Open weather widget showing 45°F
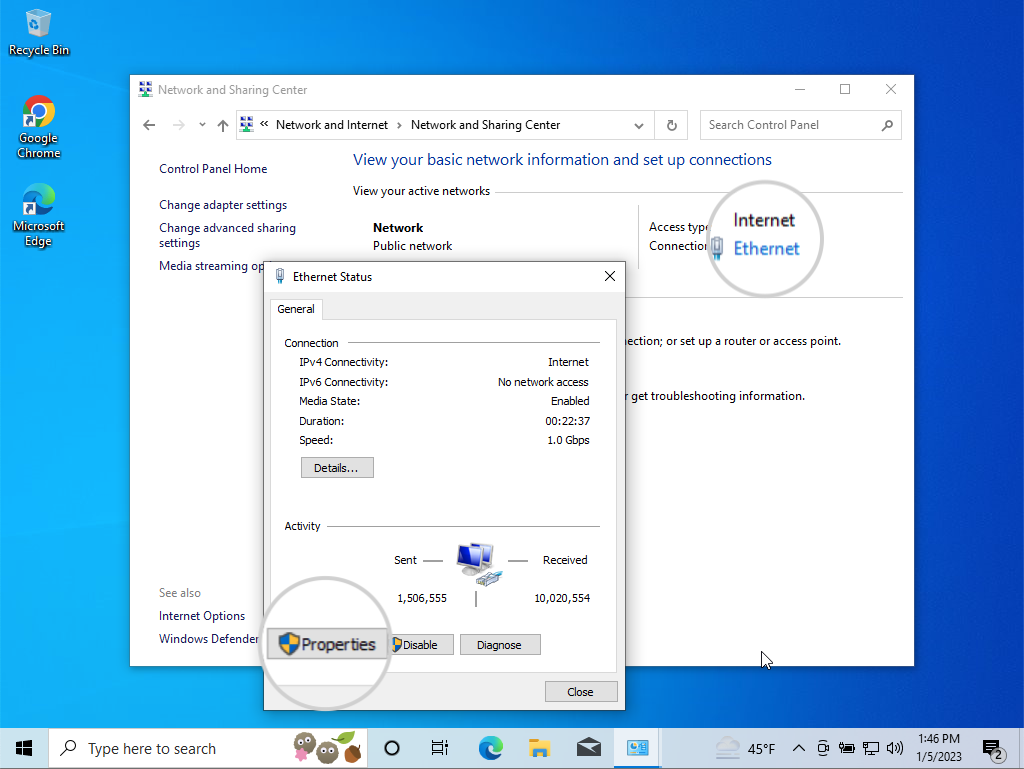 click(x=745, y=748)
